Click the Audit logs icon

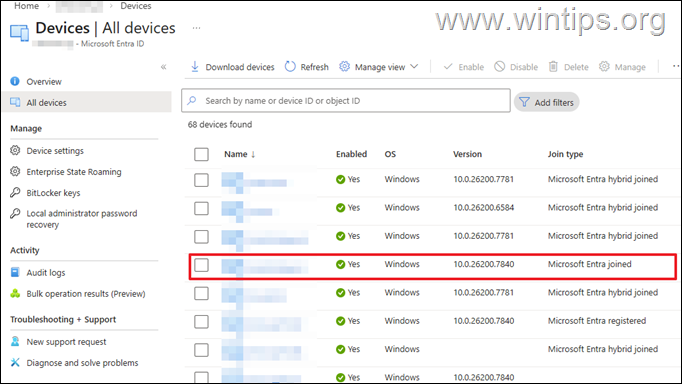click(x=15, y=272)
